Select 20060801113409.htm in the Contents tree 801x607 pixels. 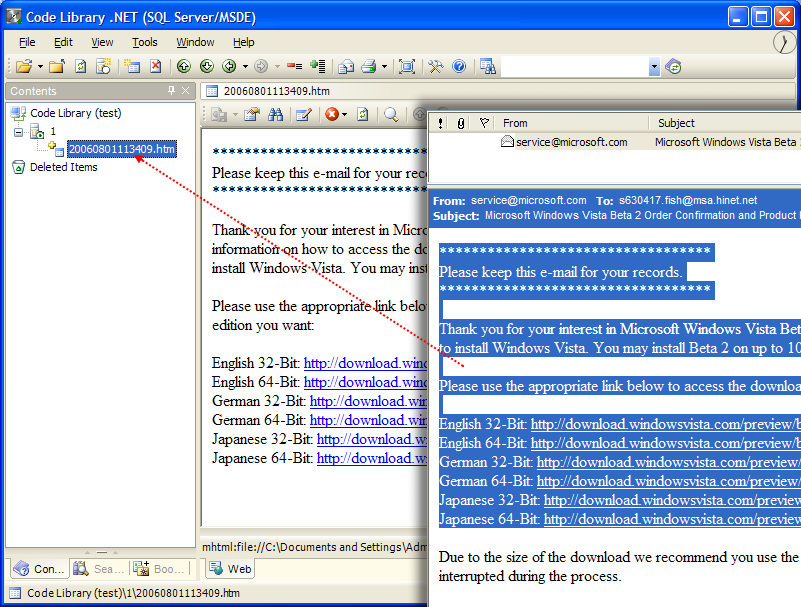coord(122,149)
